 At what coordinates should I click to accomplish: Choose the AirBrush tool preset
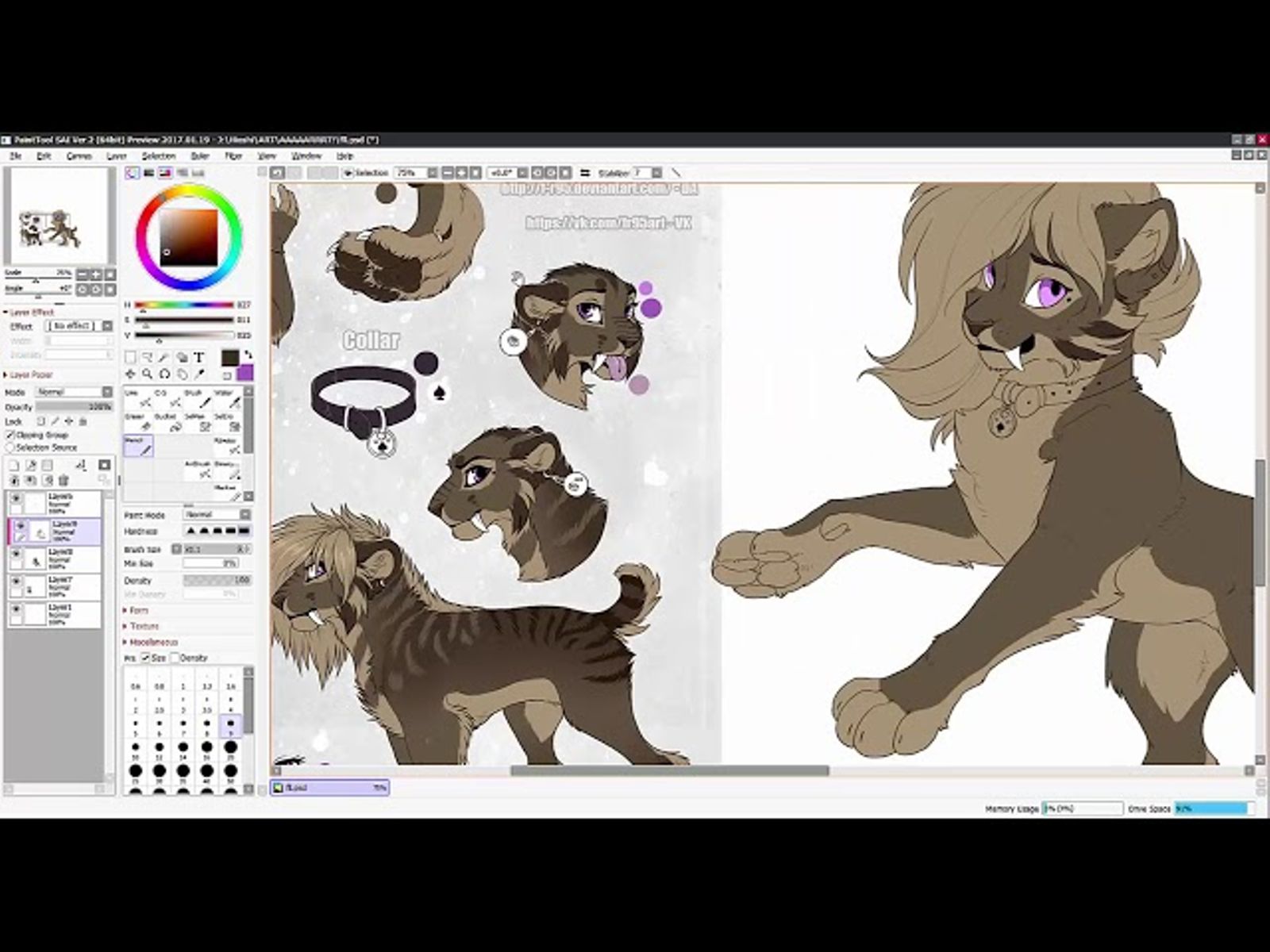(198, 470)
